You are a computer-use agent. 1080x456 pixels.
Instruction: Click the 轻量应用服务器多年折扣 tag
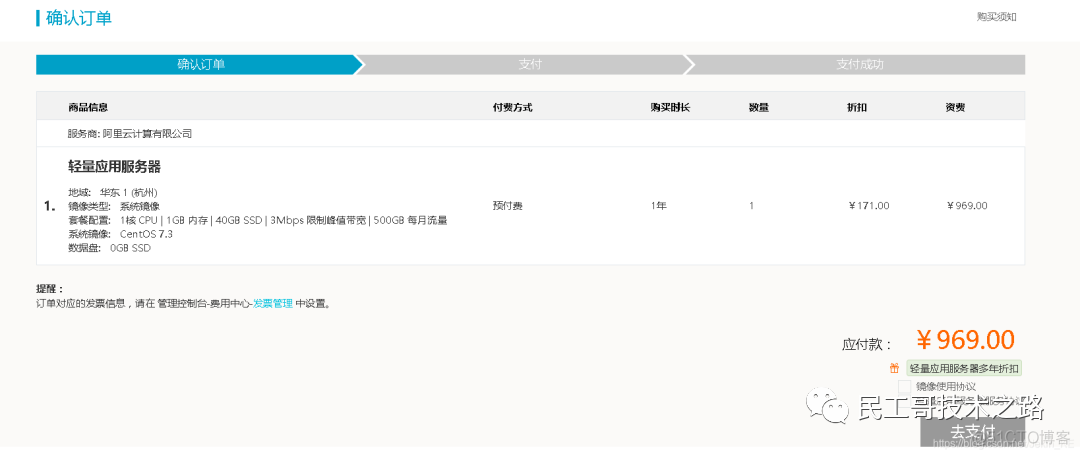point(964,369)
